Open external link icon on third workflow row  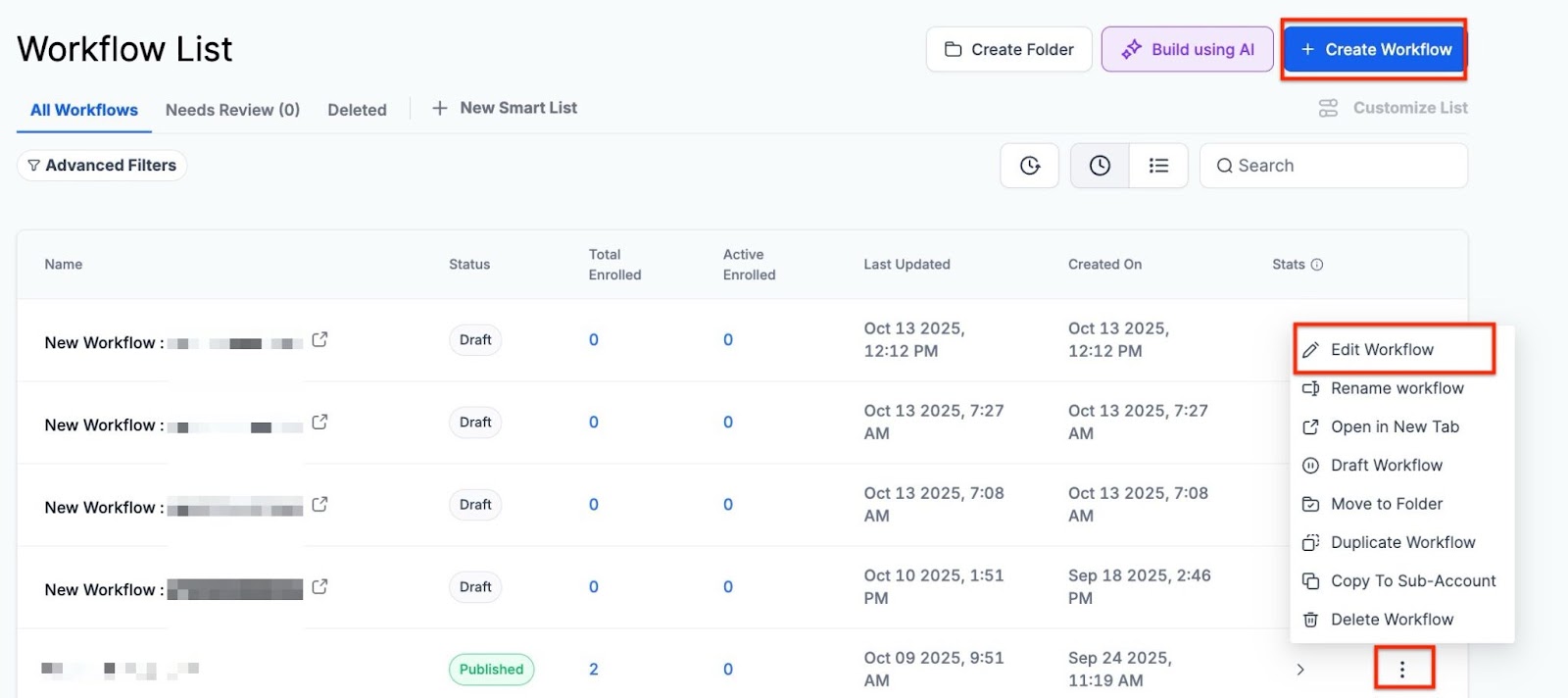pyautogui.click(x=319, y=505)
